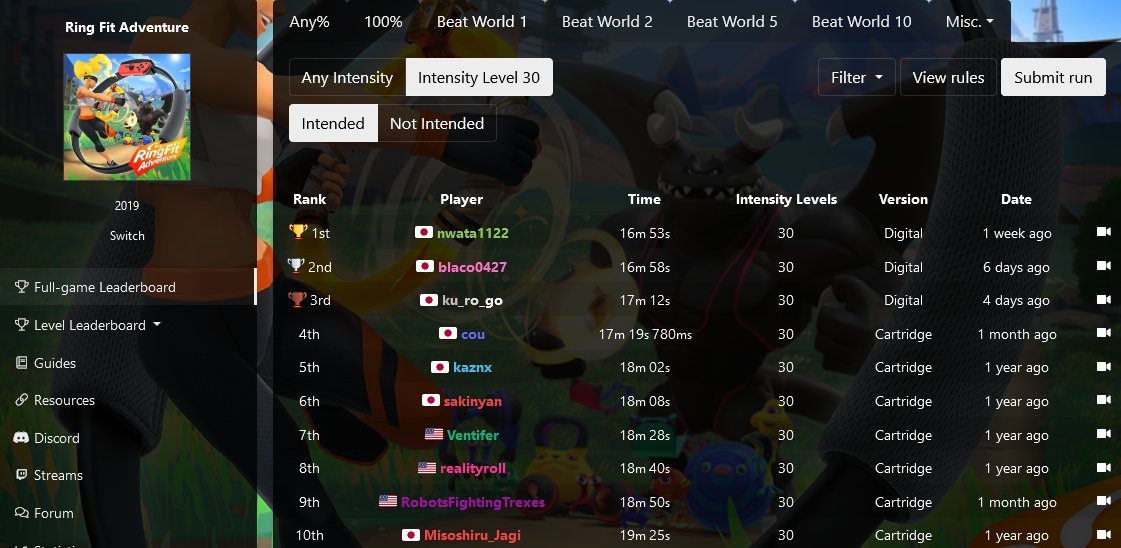This screenshot has width=1121, height=548.
Task: Expand the Filter dropdown
Action: 856,77
